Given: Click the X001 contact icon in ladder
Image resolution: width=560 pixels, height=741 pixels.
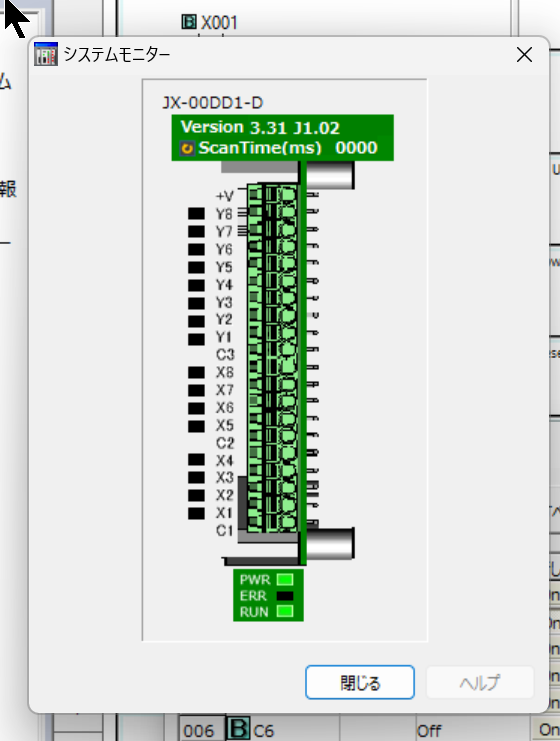Looking at the screenshot, I should (x=189, y=21).
